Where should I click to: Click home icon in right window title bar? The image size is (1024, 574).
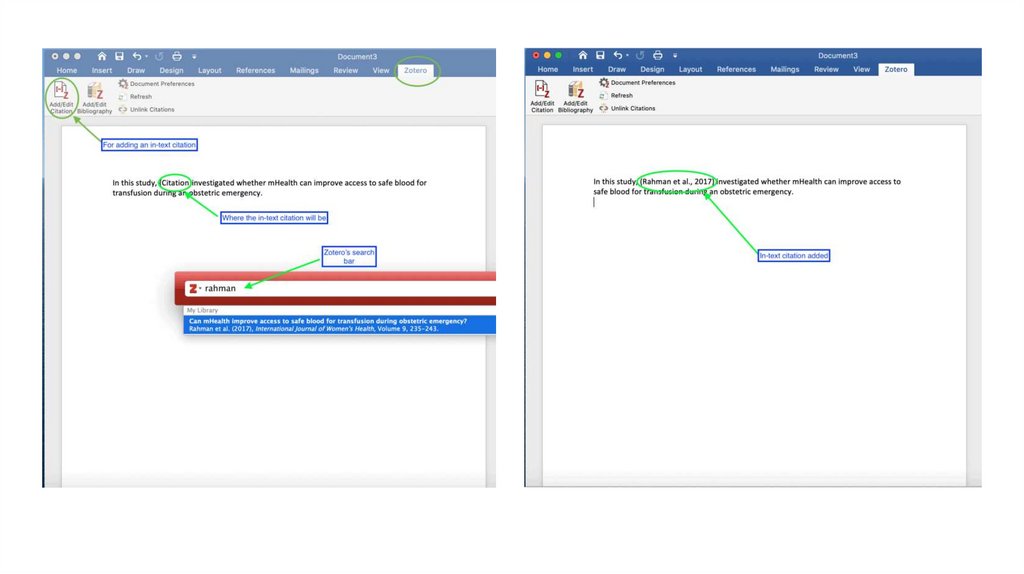click(x=583, y=56)
